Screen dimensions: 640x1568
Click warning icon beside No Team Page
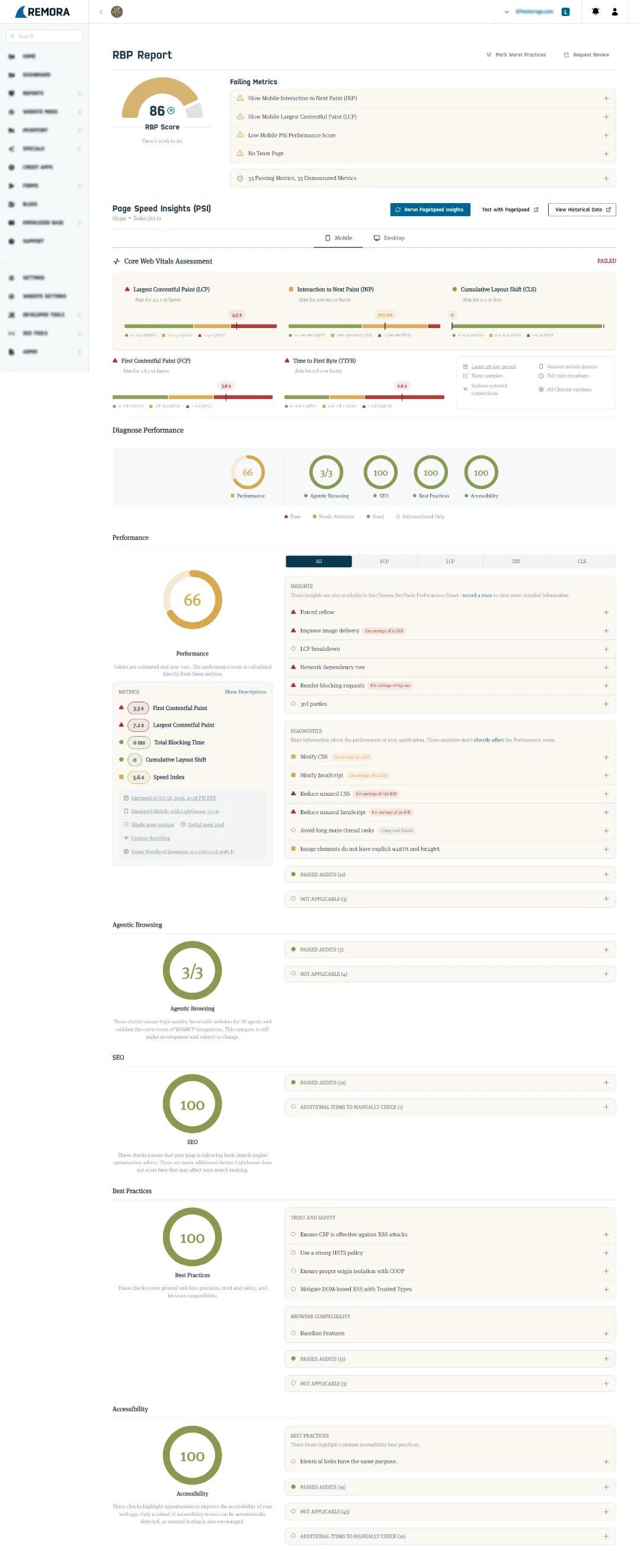[x=240, y=153]
